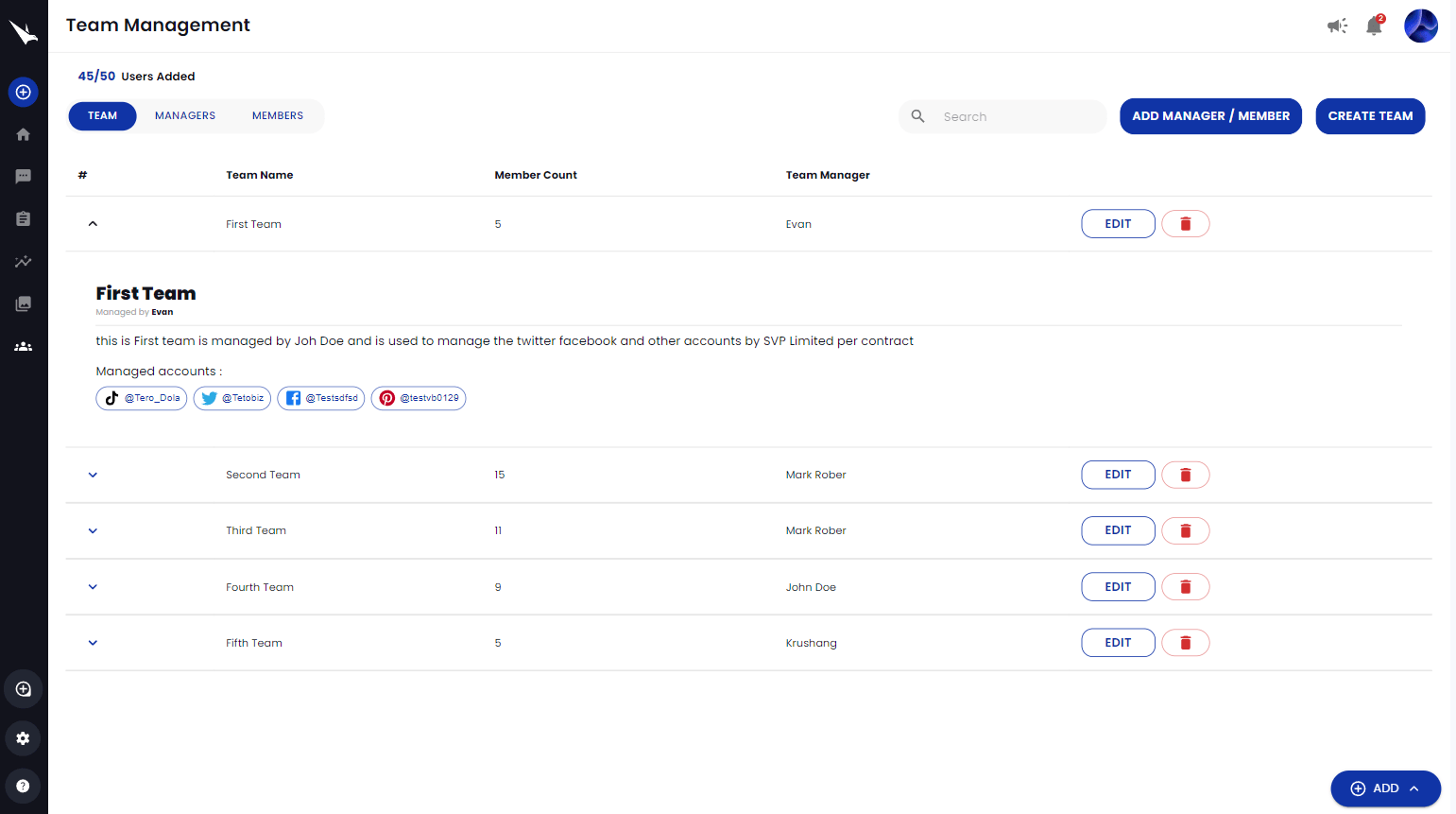Click the Create Team button
Image resolution: width=1456 pixels, height=814 pixels.
click(1370, 116)
